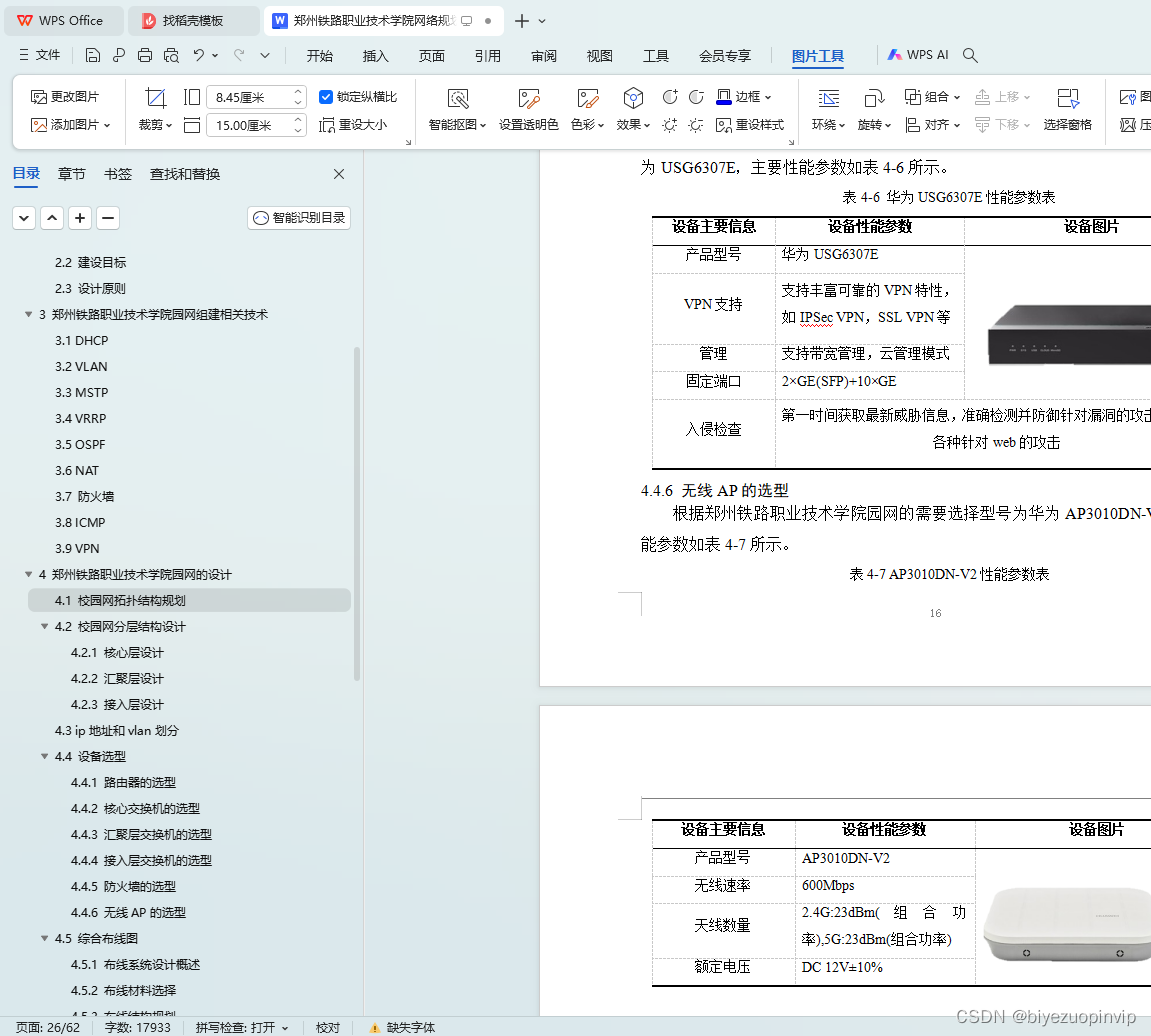This screenshot has height=1036, width=1151.
Task: Open the 拼写检查 spell check dropdown
Action: click(x=242, y=1027)
